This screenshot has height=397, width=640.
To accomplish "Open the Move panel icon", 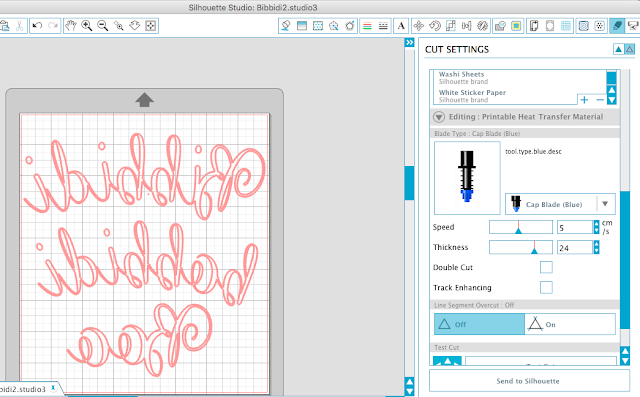I will pos(419,26).
